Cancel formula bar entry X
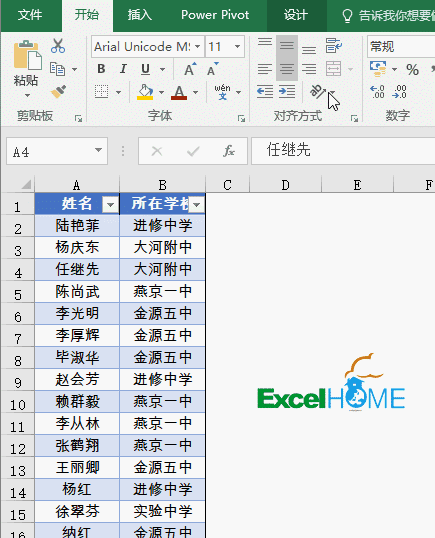The image size is (435, 538). [157, 151]
